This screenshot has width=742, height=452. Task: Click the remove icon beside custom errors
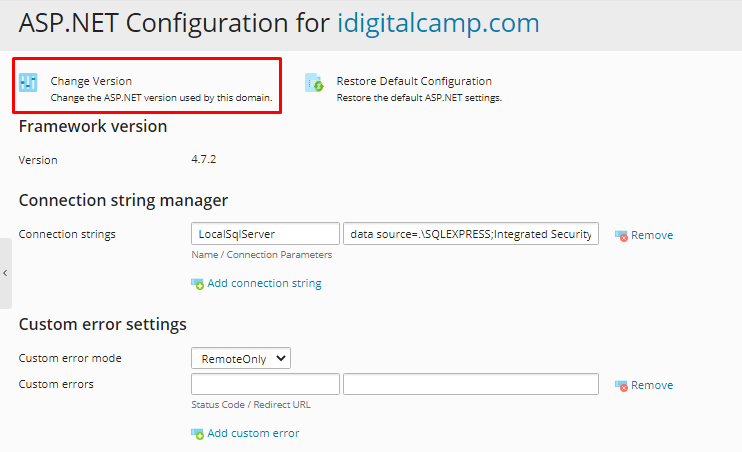621,386
